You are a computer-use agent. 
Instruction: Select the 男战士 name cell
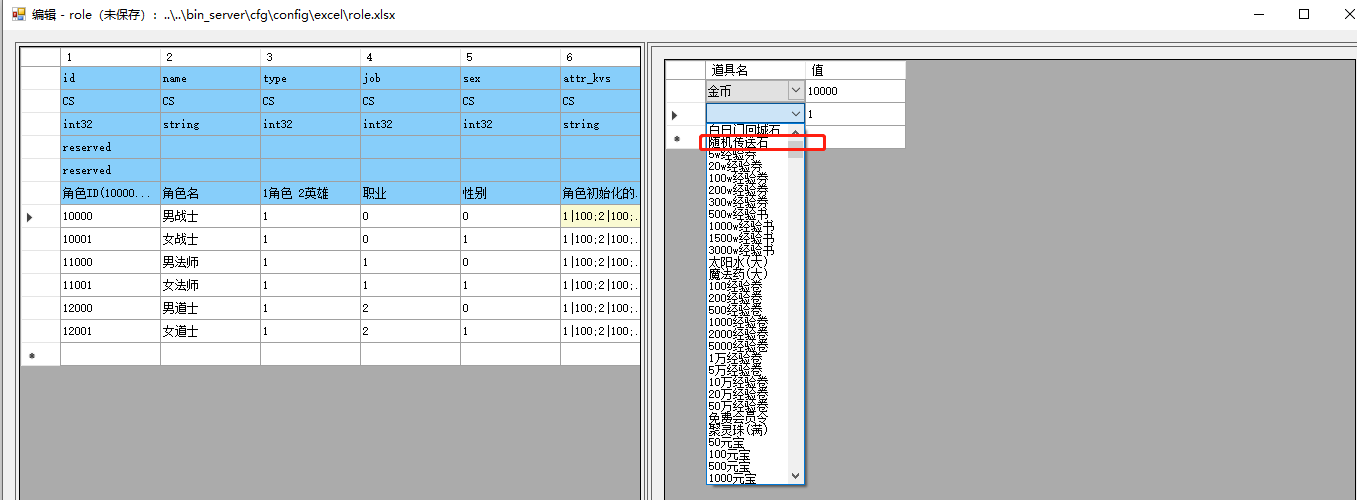pos(209,216)
